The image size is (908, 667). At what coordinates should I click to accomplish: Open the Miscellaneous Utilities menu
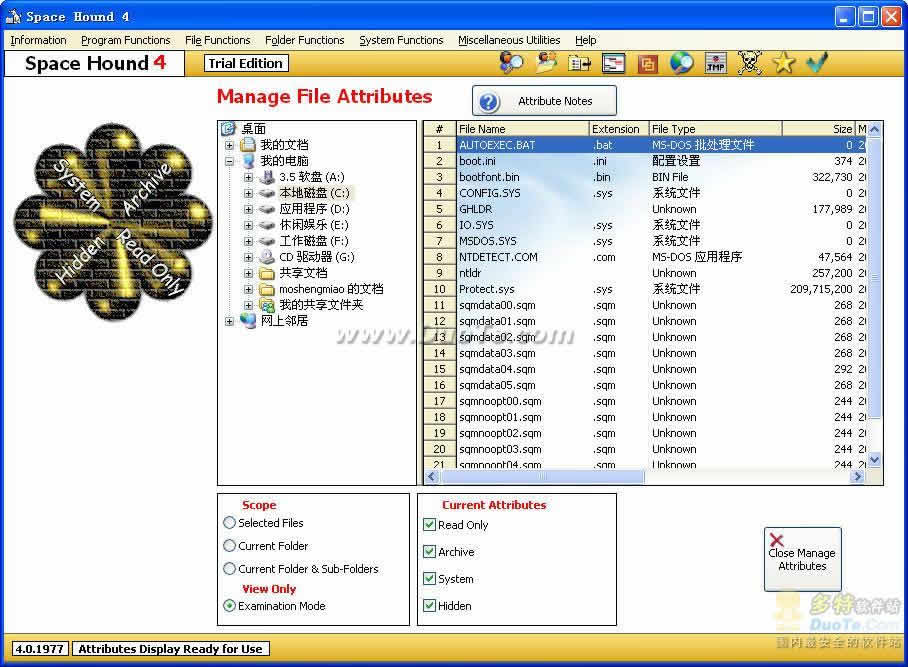[509, 40]
